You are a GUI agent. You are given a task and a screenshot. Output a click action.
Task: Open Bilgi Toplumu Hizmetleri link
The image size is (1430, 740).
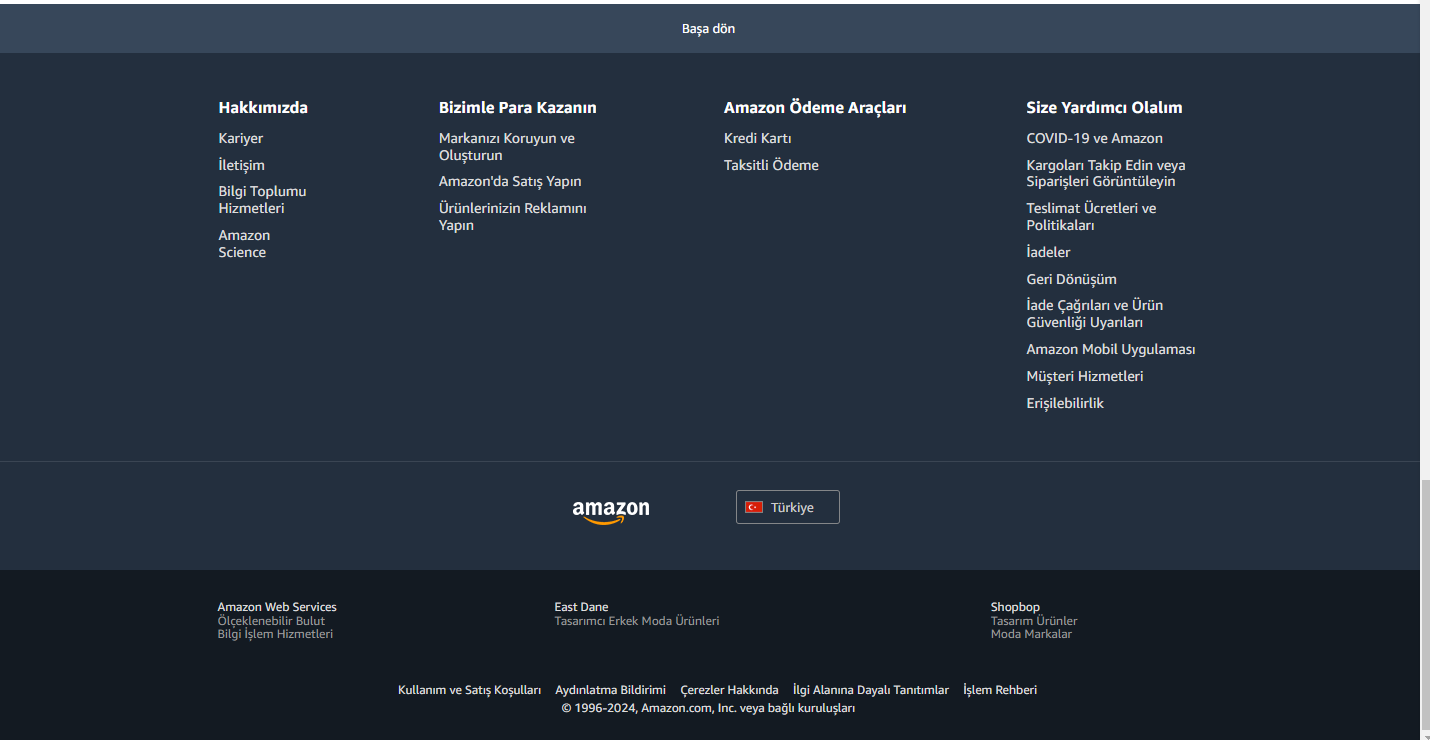(x=263, y=200)
